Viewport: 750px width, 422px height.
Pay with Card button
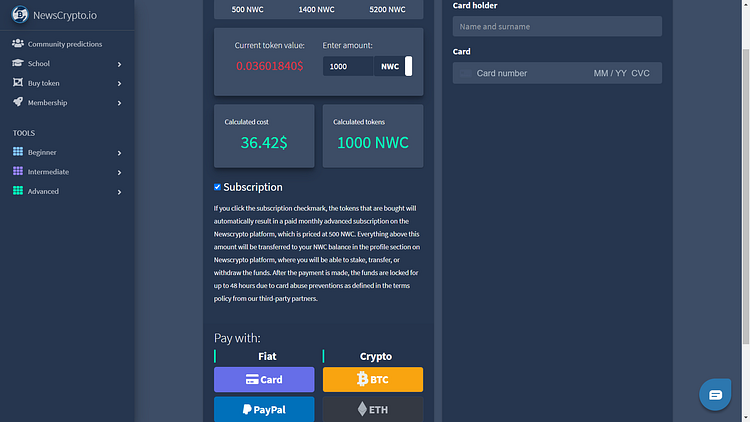(x=264, y=379)
